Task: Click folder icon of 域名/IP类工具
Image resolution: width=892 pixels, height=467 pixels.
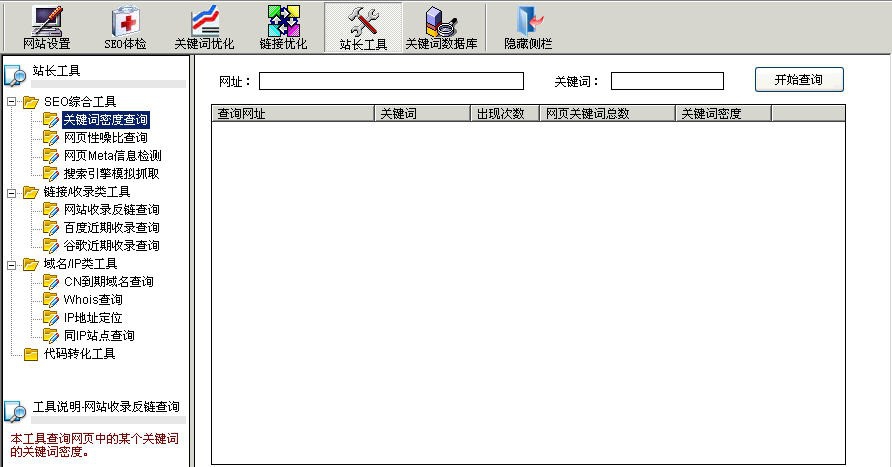Action: [x=31, y=264]
